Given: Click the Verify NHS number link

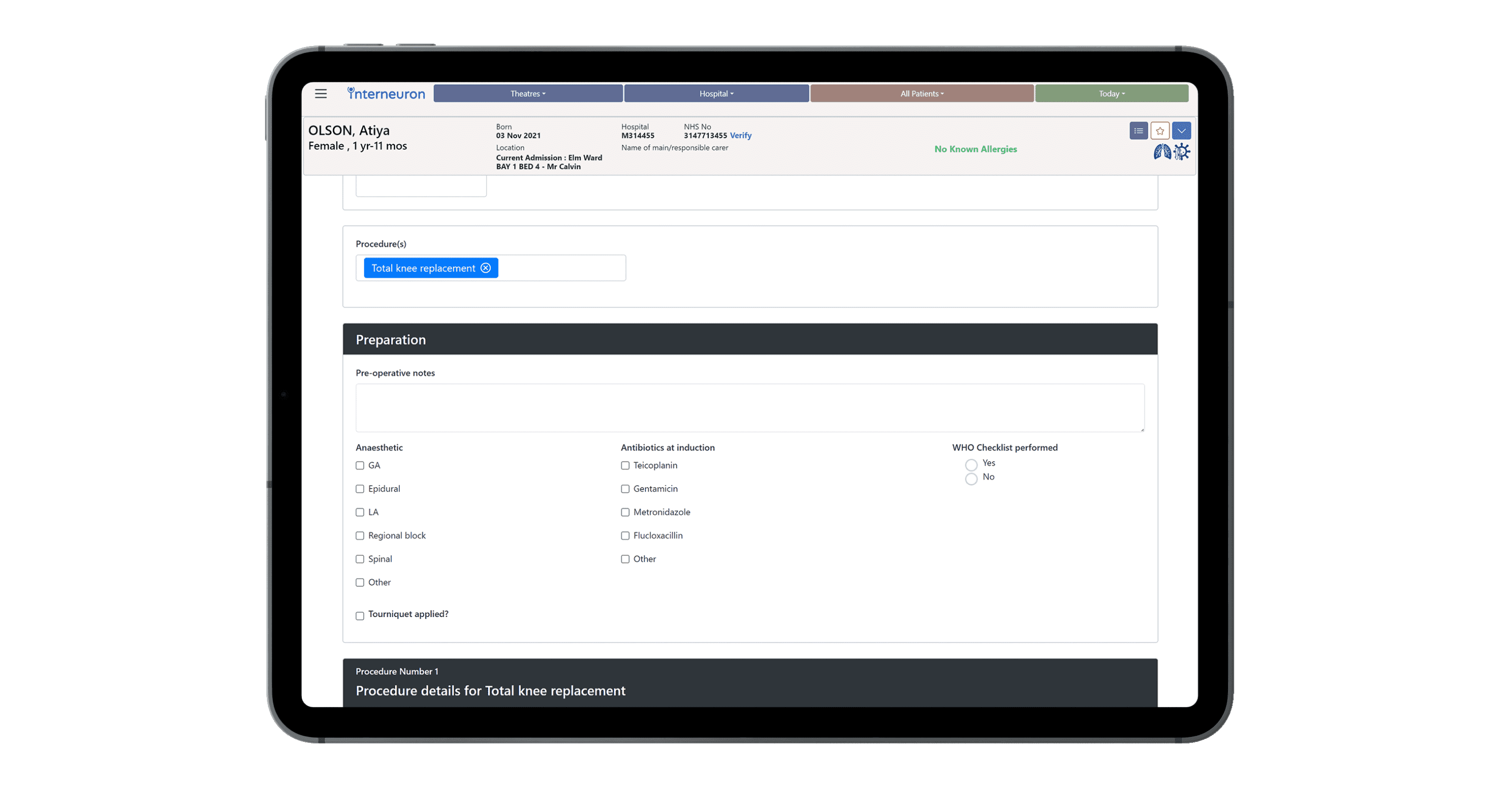Looking at the screenshot, I should (740, 136).
